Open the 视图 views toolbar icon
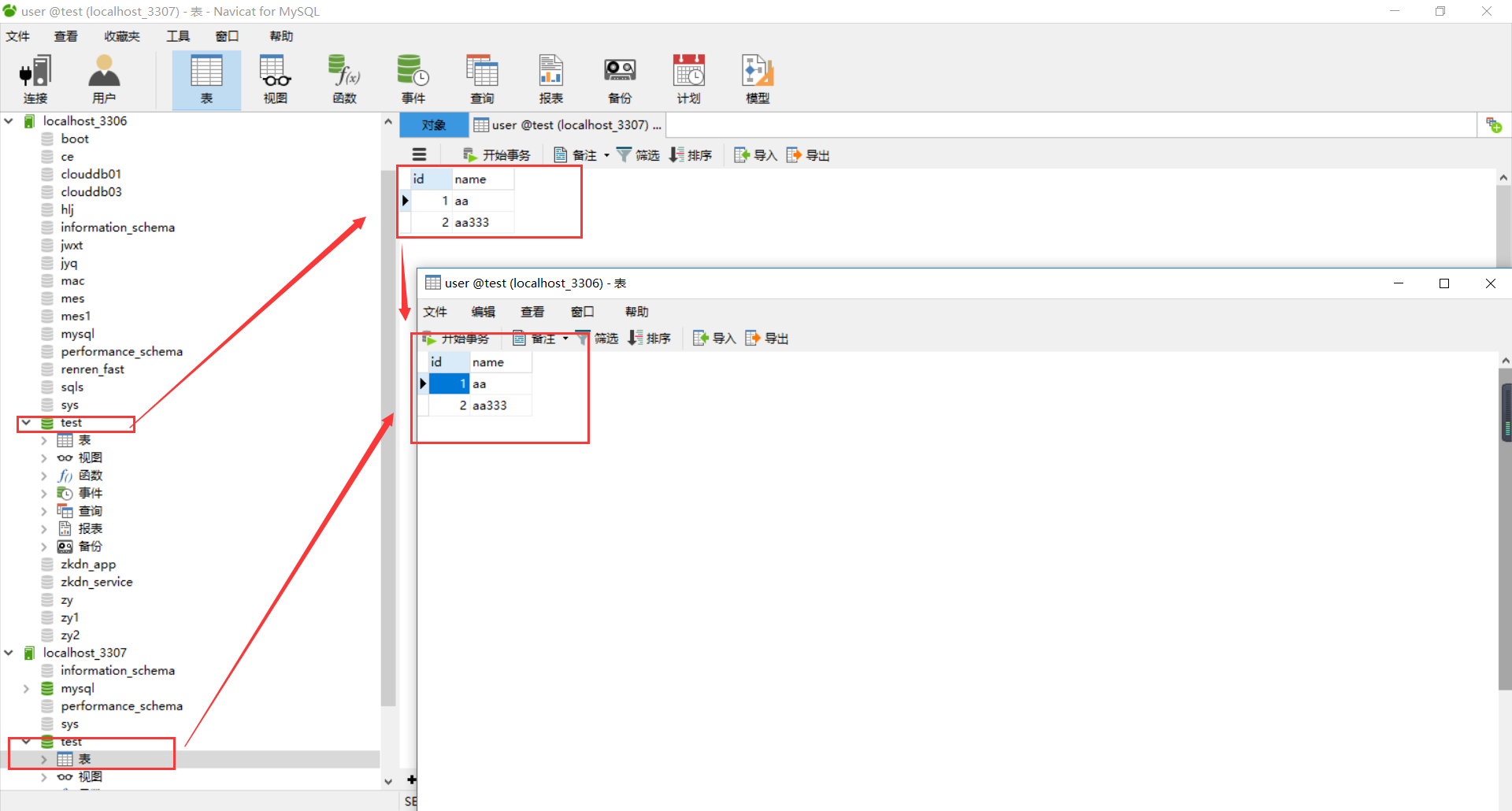The height and width of the screenshot is (811, 1512). coord(276,80)
